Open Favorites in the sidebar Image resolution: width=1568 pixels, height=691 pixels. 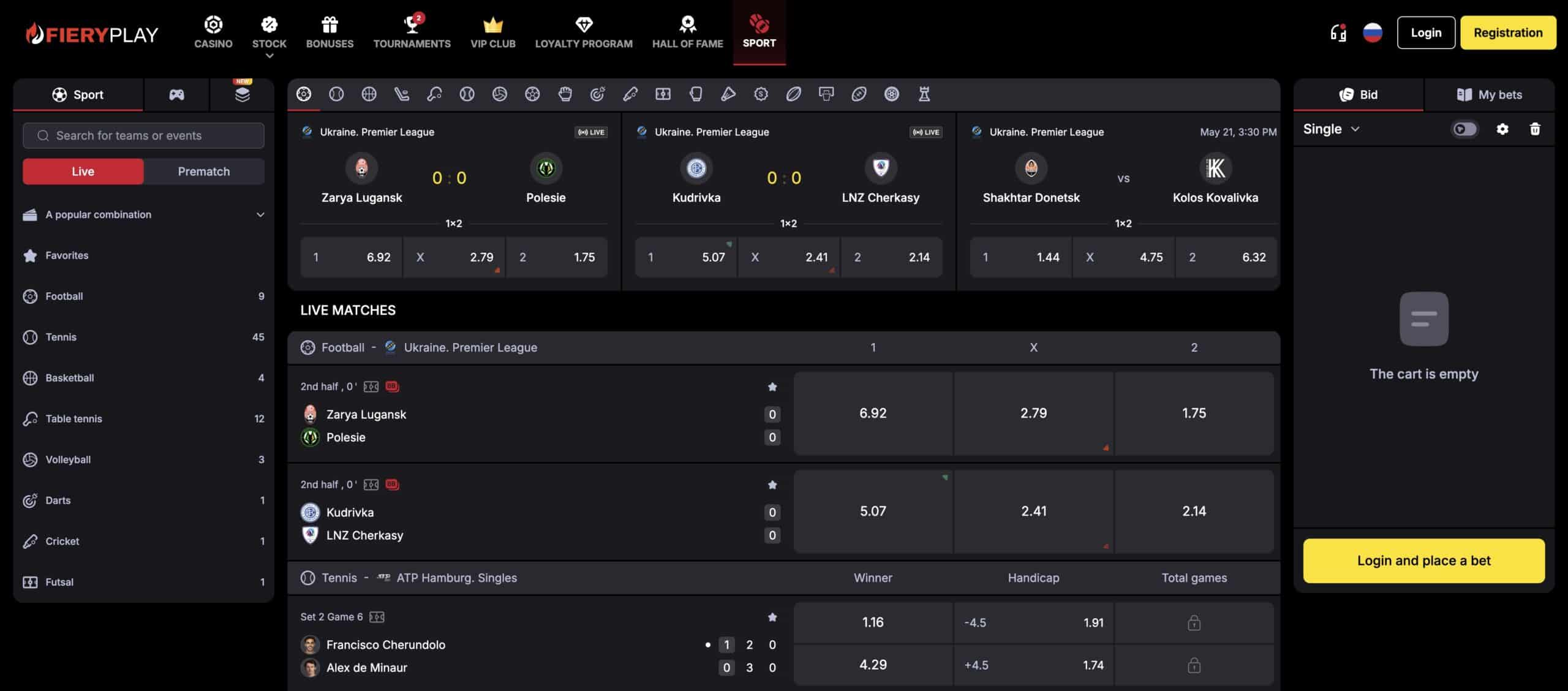(144, 255)
